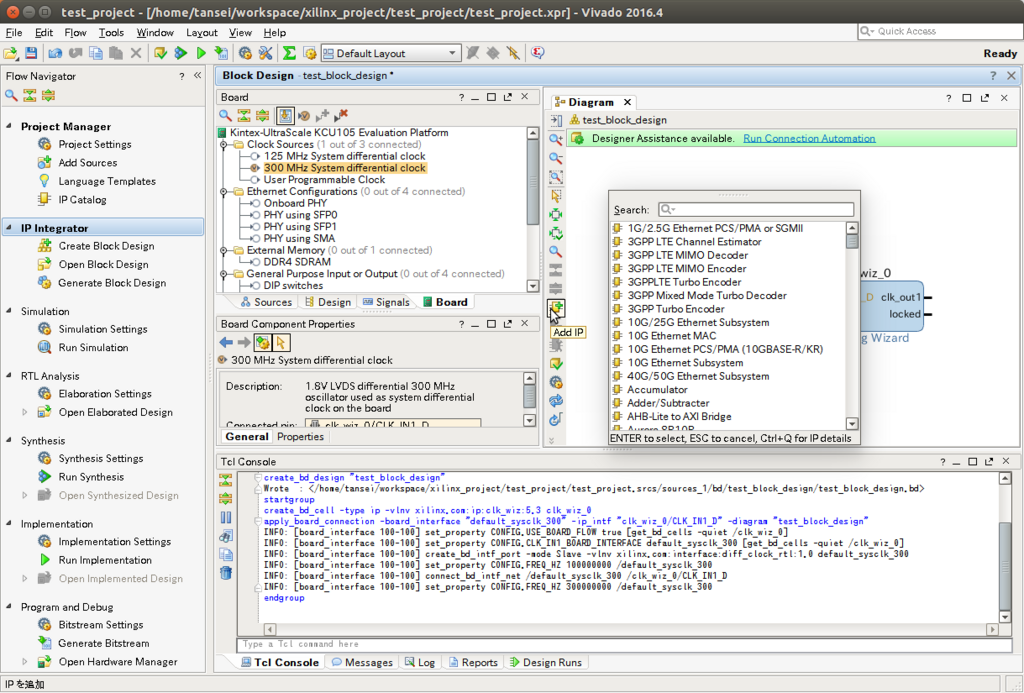The image size is (1024, 693).
Task: Switch to the Design Runs tab
Action: click(x=545, y=662)
